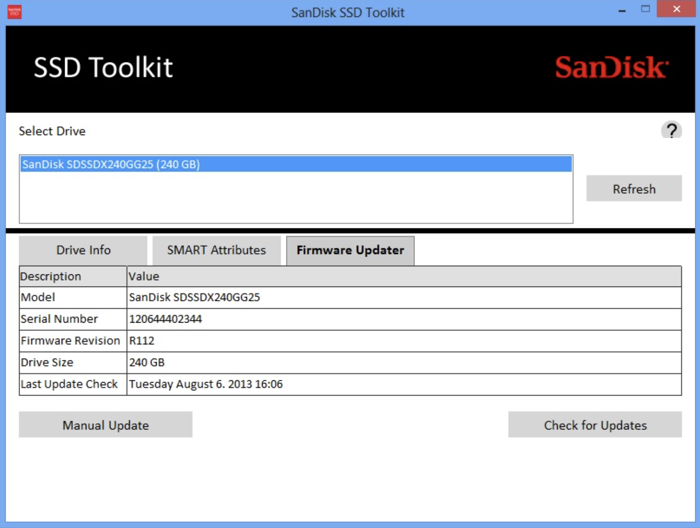Open help via the question mark icon
The width and height of the screenshot is (700, 528).
(x=671, y=130)
